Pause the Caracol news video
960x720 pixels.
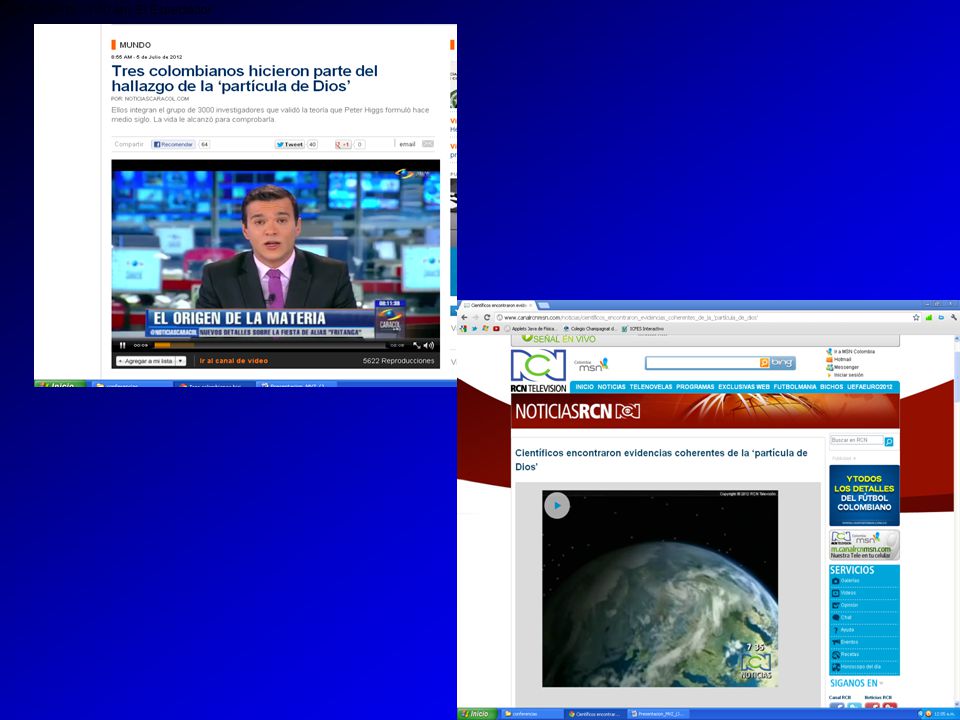coord(122,345)
